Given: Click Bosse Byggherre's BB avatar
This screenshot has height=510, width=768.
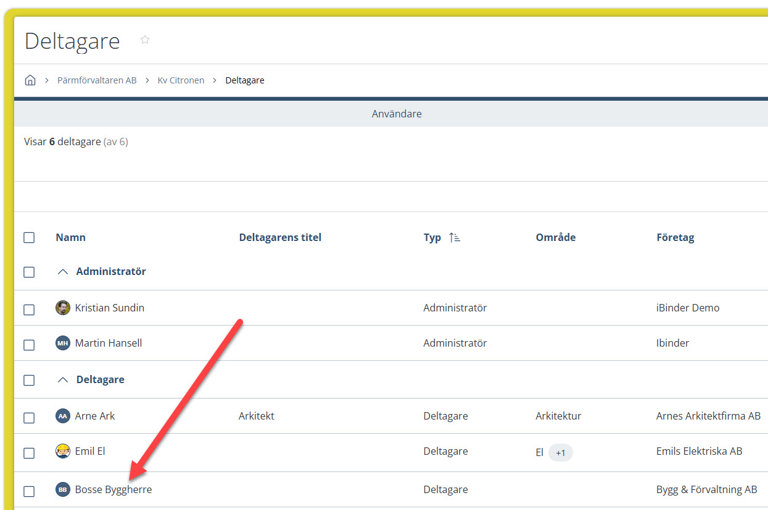Looking at the screenshot, I should pos(63,490).
